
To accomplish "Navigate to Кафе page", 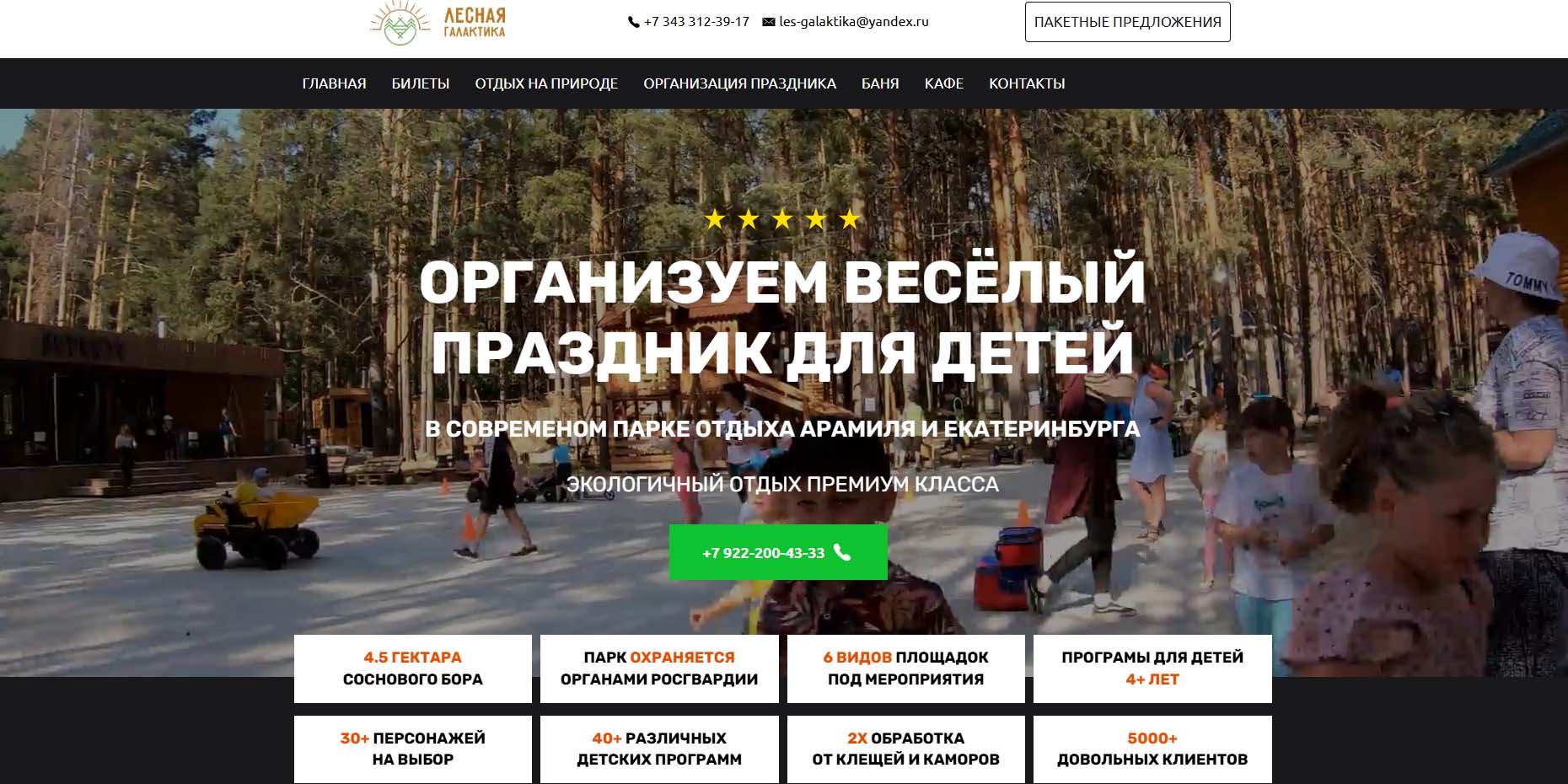I will pos(943,83).
